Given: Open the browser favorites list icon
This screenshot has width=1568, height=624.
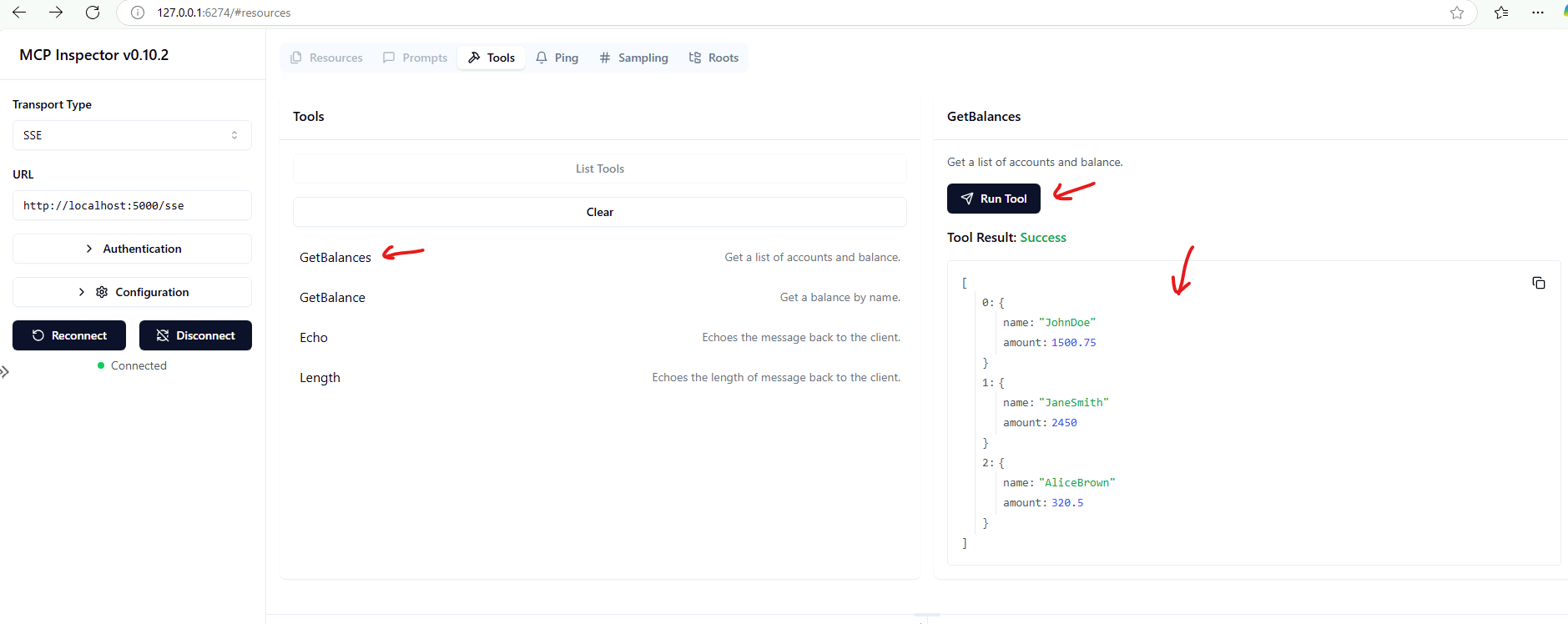Looking at the screenshot, I should (x=1501, y=13).
